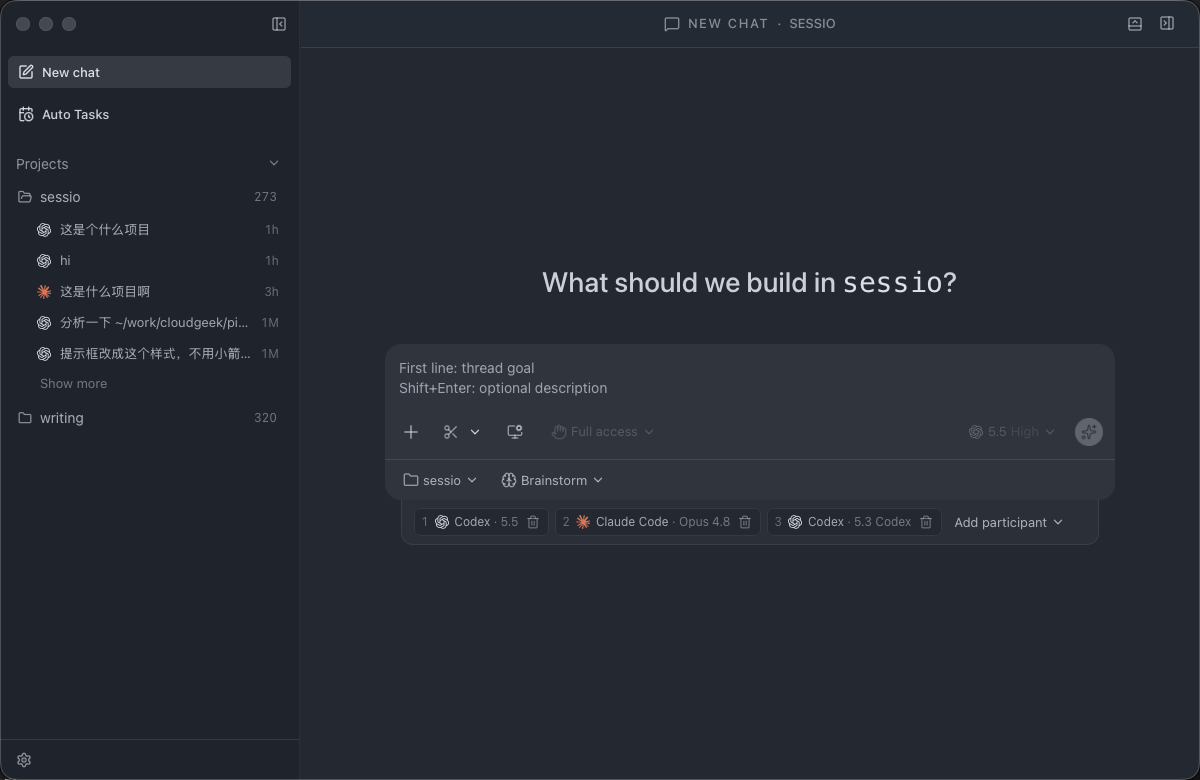Open the thread named "hi"
The height and width of the screenshot is (780, 1200).
click(150, 260)
